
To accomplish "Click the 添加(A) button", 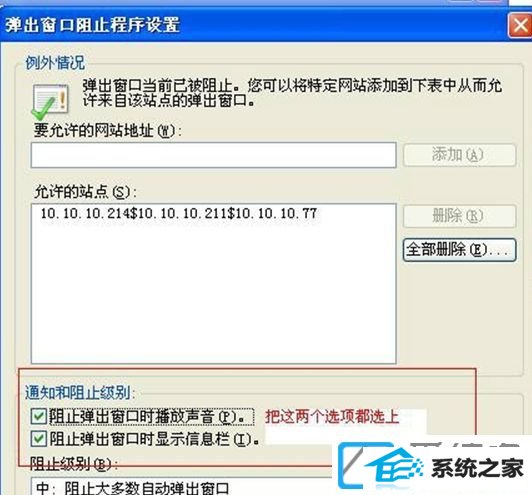I will click(459, 155).
